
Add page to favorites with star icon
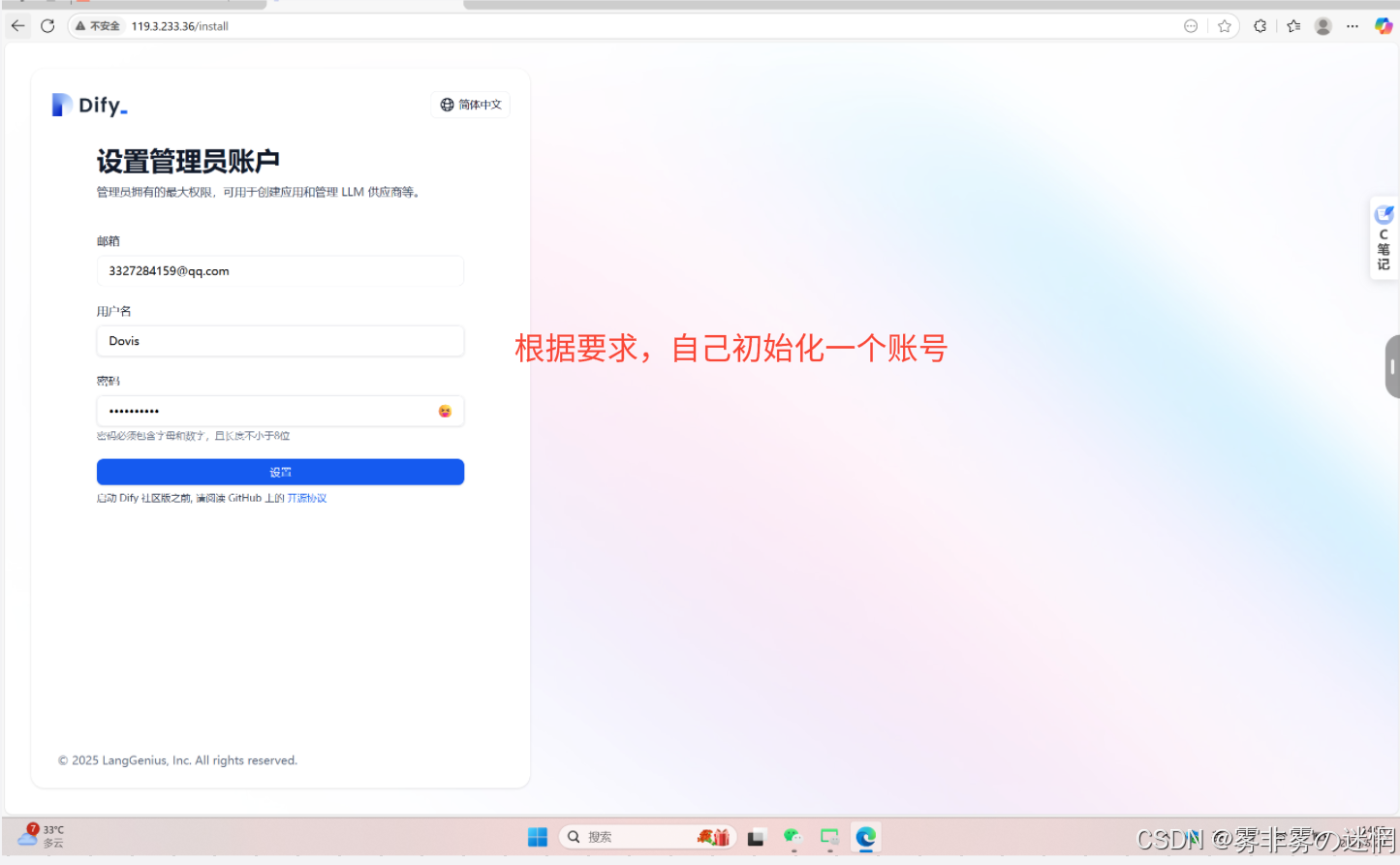coord(1225,26)
